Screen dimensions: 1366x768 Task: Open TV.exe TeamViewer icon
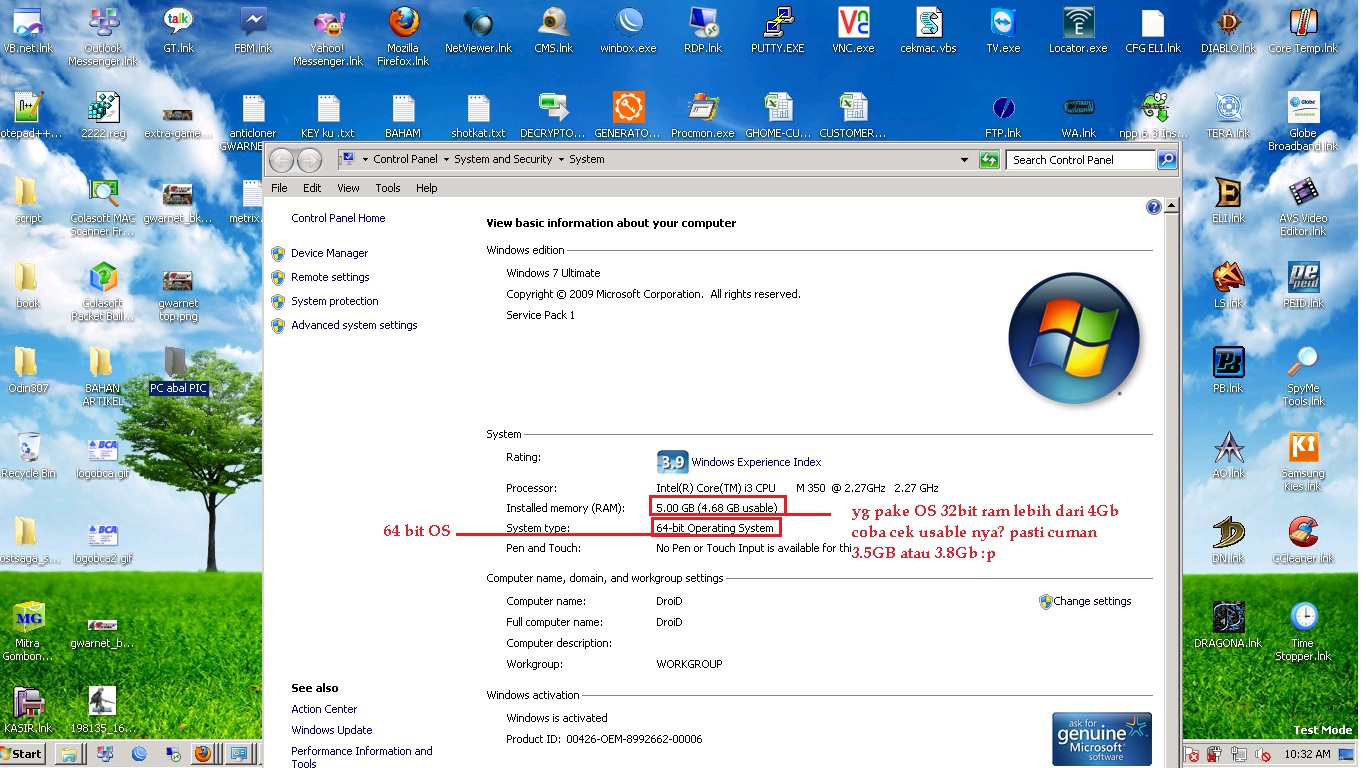1003,30
